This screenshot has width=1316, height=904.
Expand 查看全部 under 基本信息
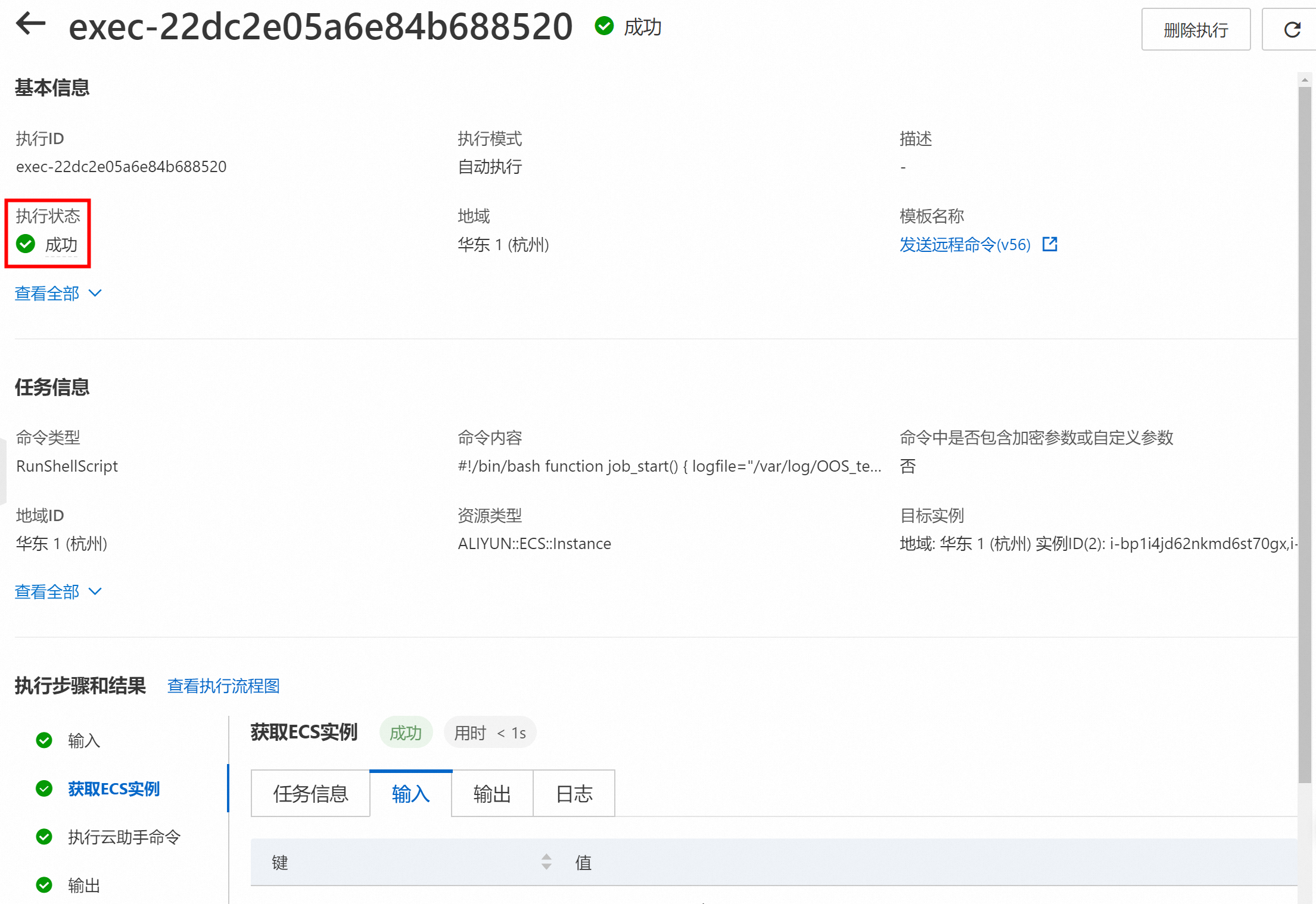pyautogui.click(x=47, y=293)
